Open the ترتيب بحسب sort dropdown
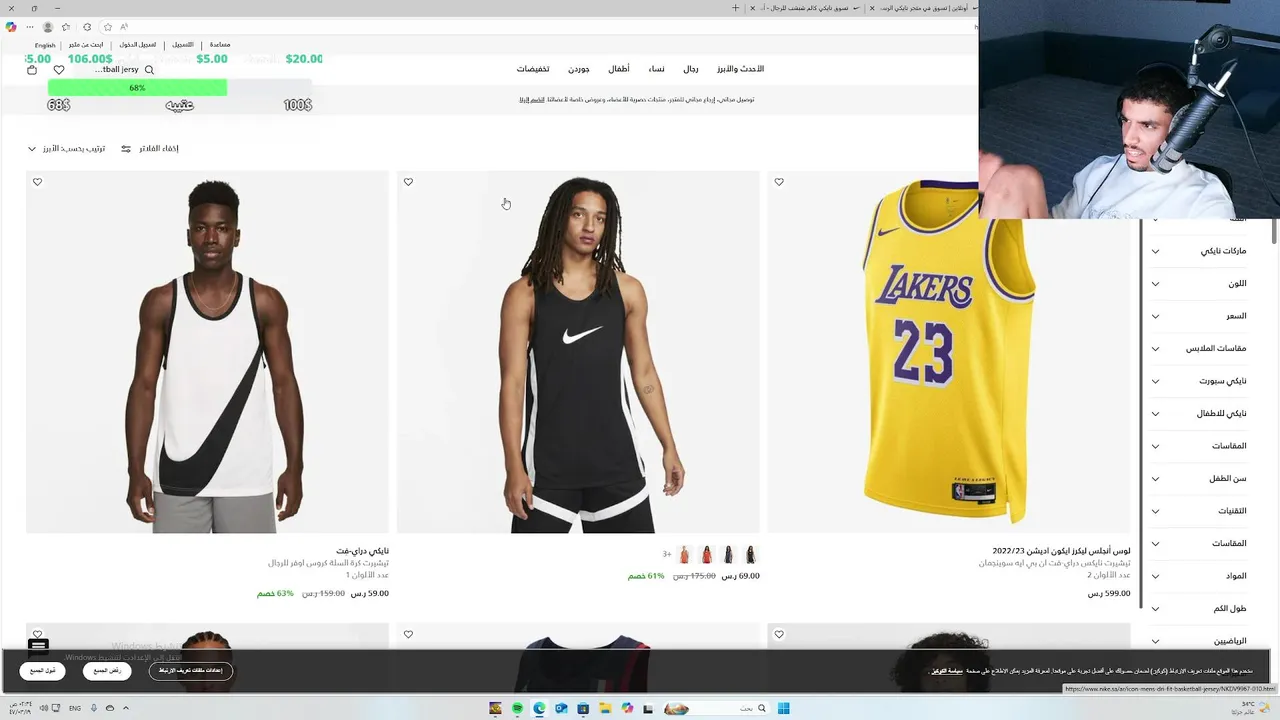Image resolution: width=1280 pixels, height=720 pixels. (66, 149)
